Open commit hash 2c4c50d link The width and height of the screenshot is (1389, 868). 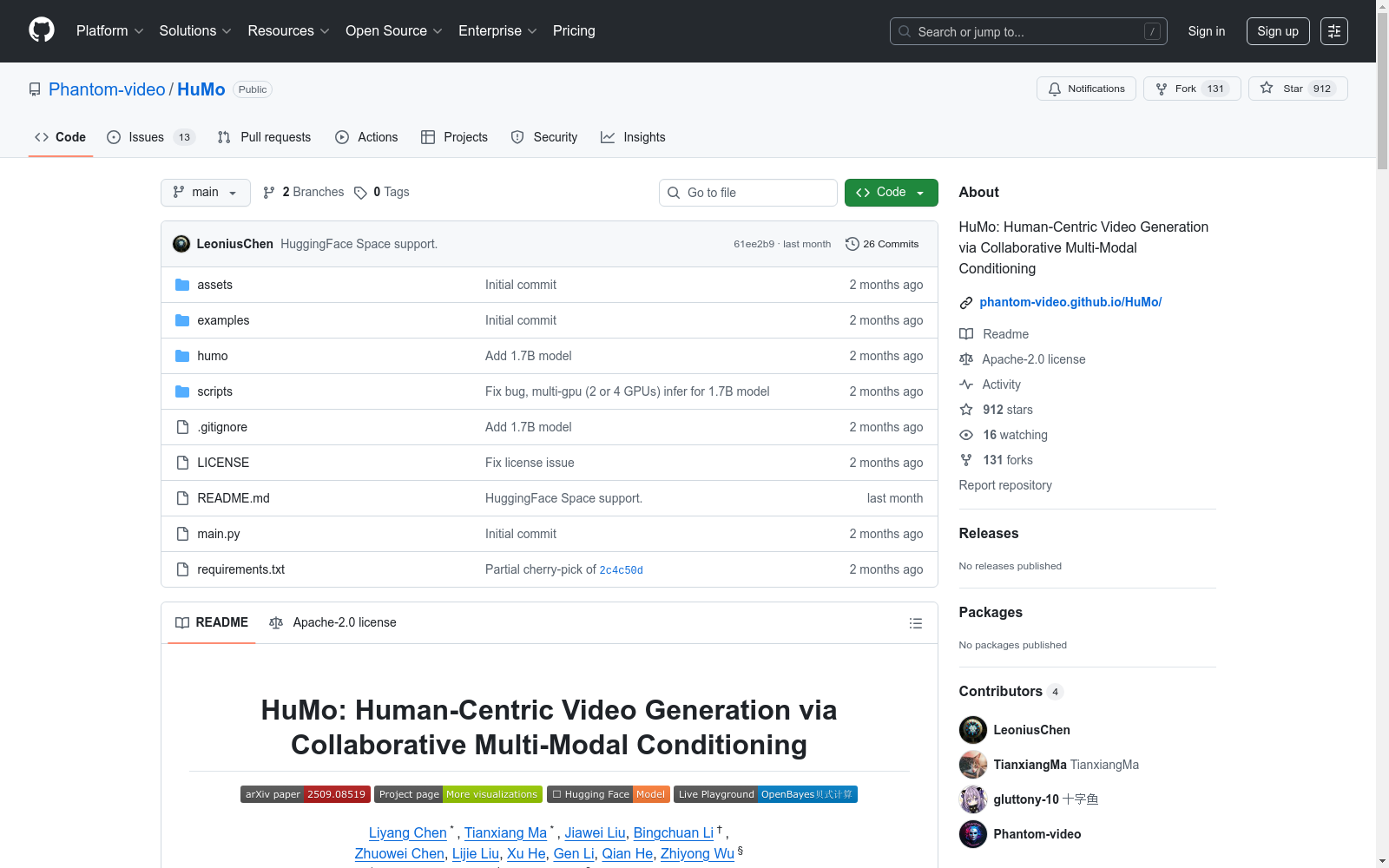(x=622, y=570)
